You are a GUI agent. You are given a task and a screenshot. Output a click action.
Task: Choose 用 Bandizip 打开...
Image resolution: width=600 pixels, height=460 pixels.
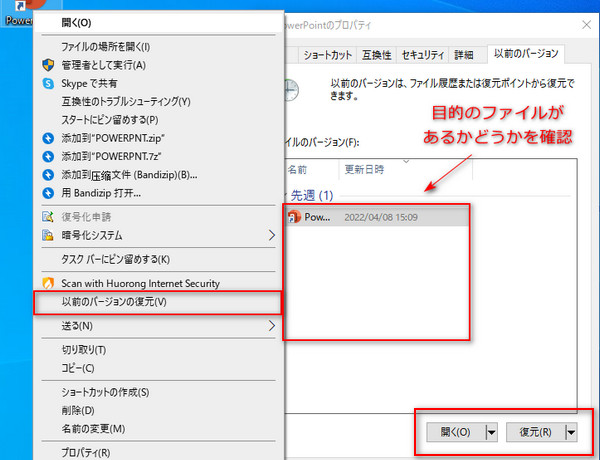point(158,193)
